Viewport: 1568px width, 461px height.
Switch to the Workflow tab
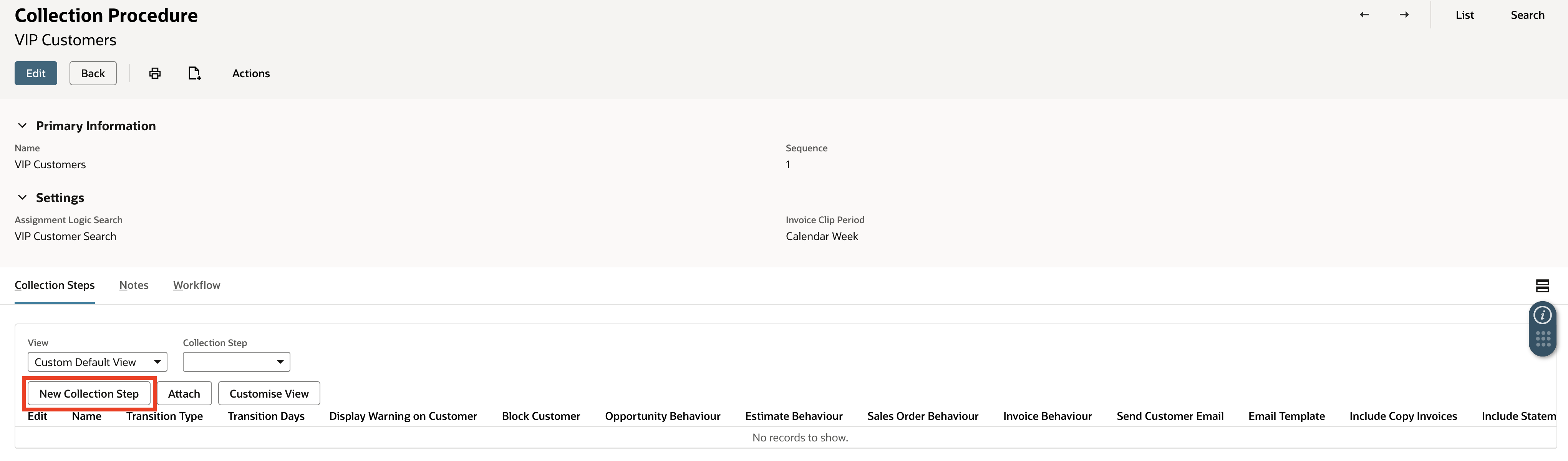tap(196, 285)
